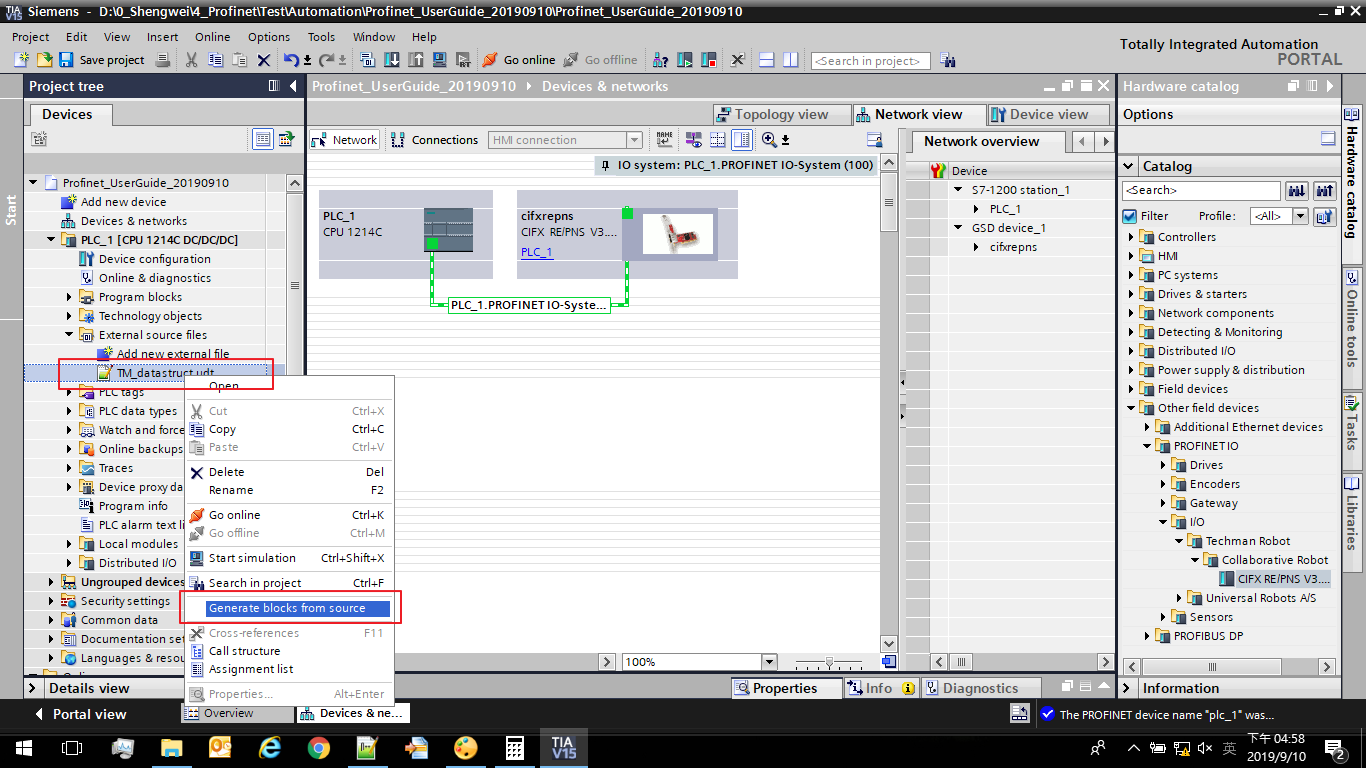The height and width of the screenshot is (768, 1366).
Task: Collapse PROFINET IO catalog folder
Action: point(1148,446)
